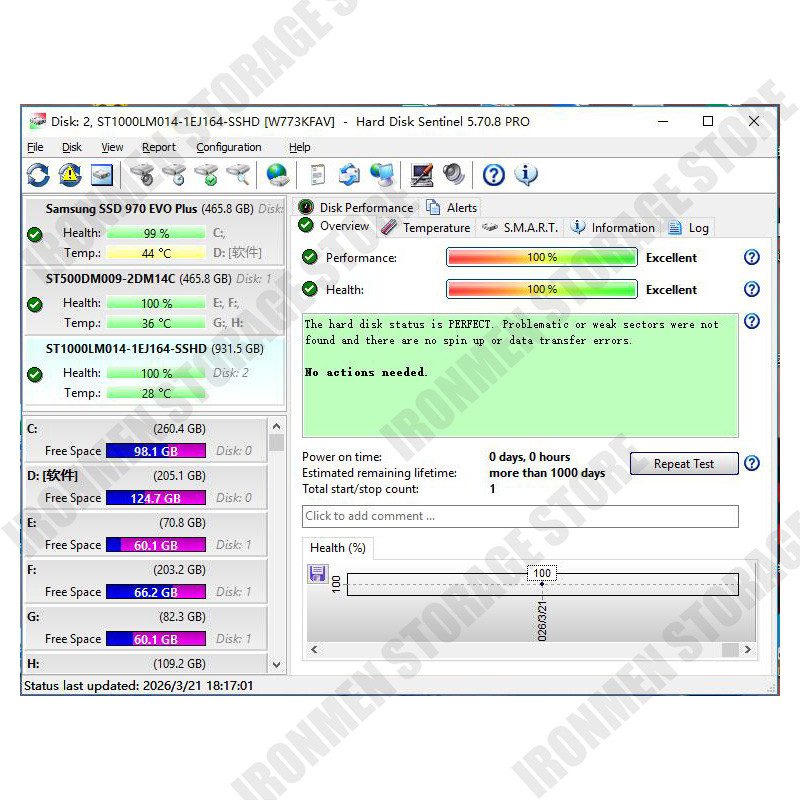Click 'Status last updated' in status bar

[x=139, y=685]
